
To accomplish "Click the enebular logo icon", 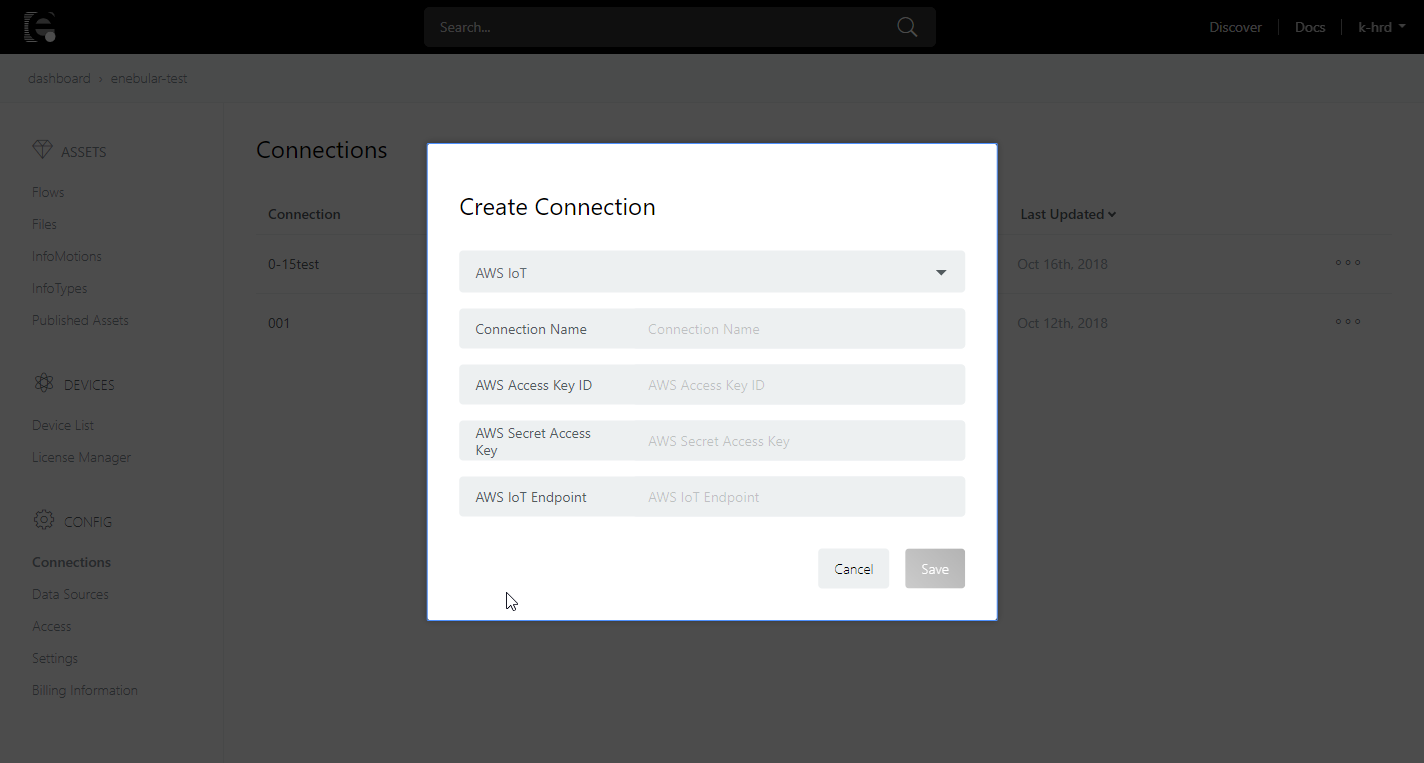I will [40, 27].
